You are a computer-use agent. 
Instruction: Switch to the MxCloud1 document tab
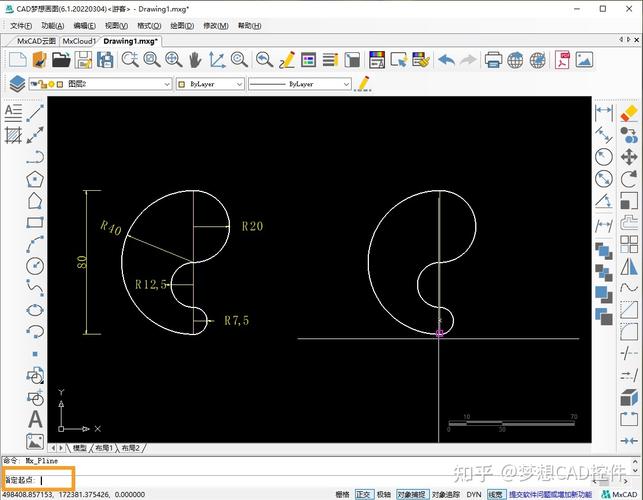[79, 41]
